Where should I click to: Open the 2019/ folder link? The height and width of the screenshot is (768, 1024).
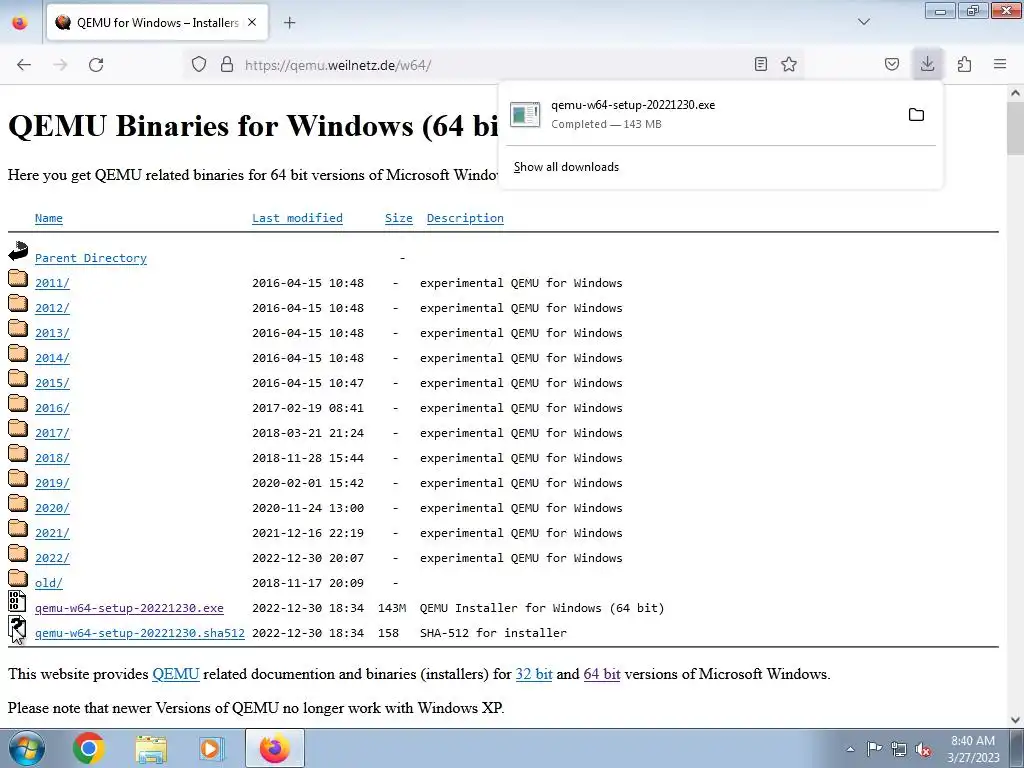point(52,483)
